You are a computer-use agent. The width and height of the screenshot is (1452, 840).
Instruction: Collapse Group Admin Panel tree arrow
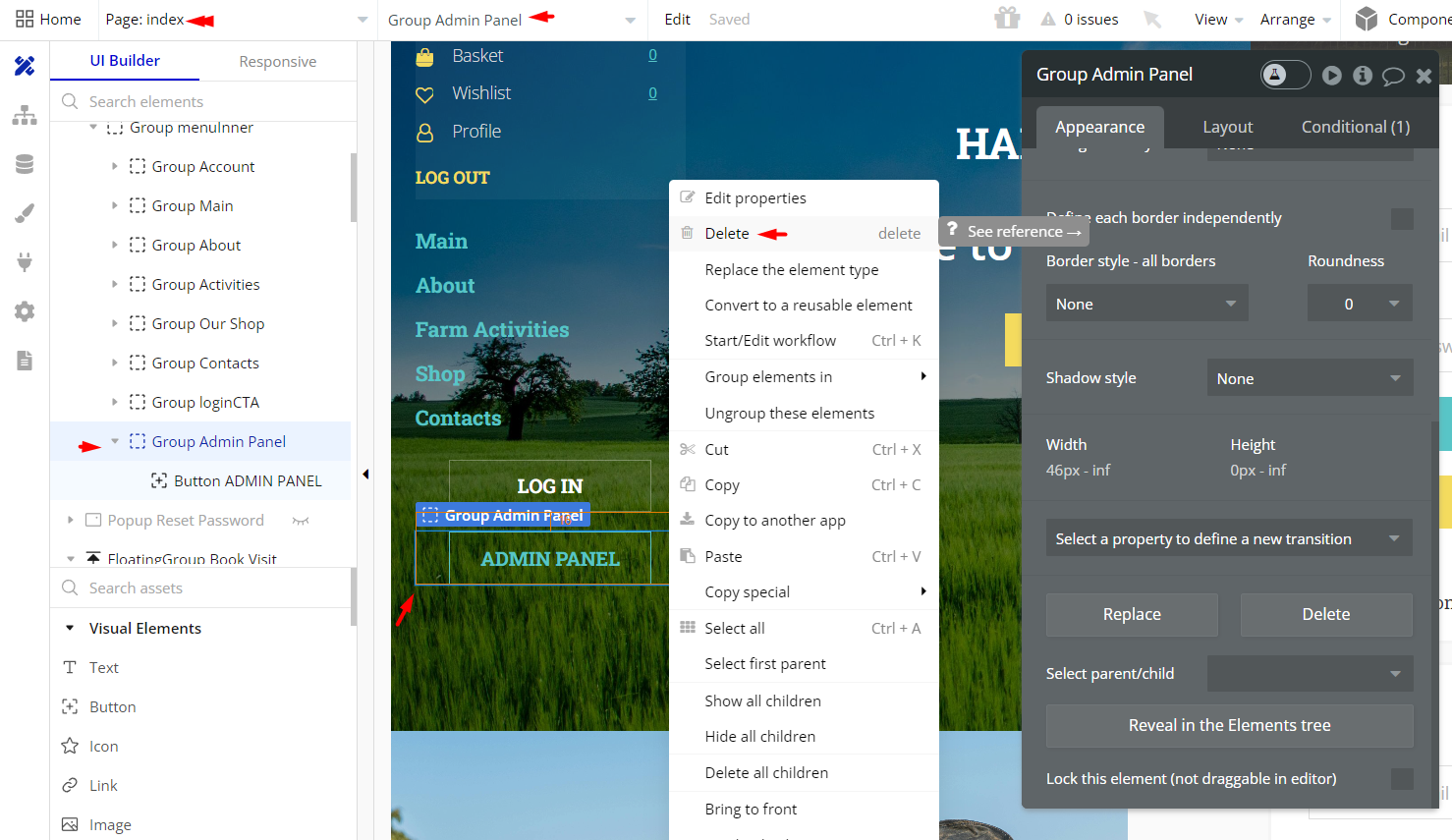point(115,441)
